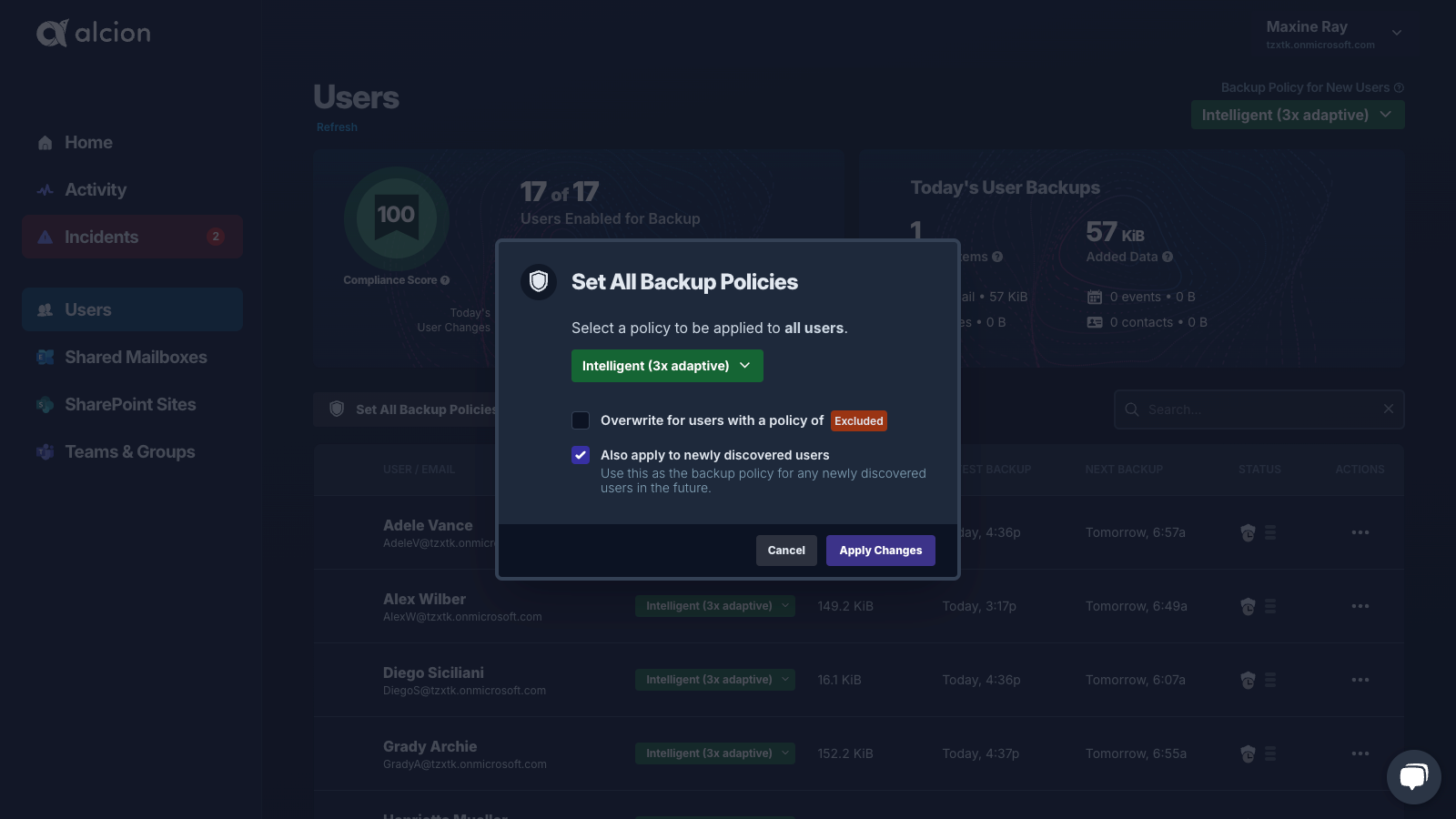1456x819 pixels.
Task: Open Activity via its waveform icon
Action: (44, 189)
